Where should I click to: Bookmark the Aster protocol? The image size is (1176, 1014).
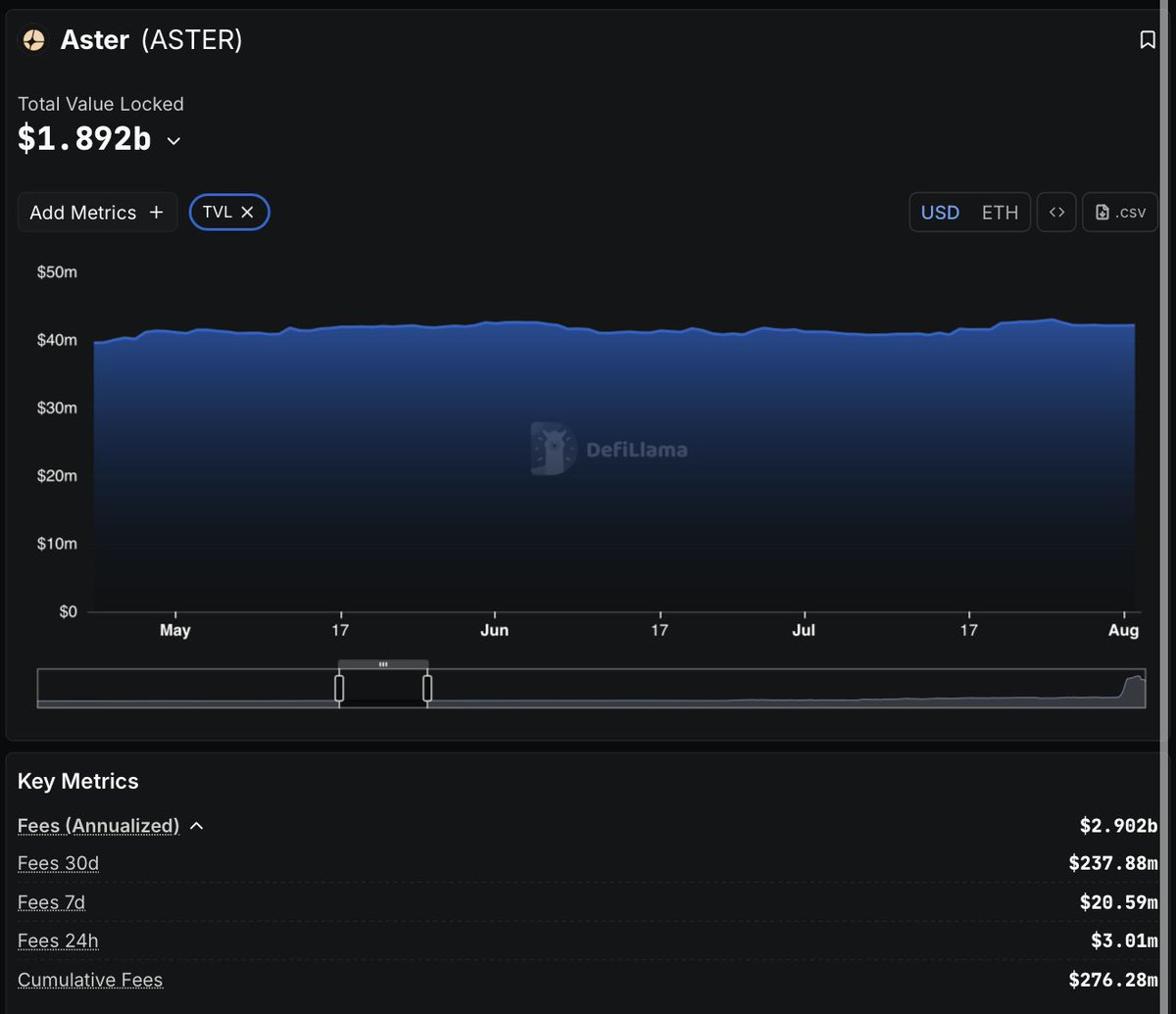coord(1148,40)
